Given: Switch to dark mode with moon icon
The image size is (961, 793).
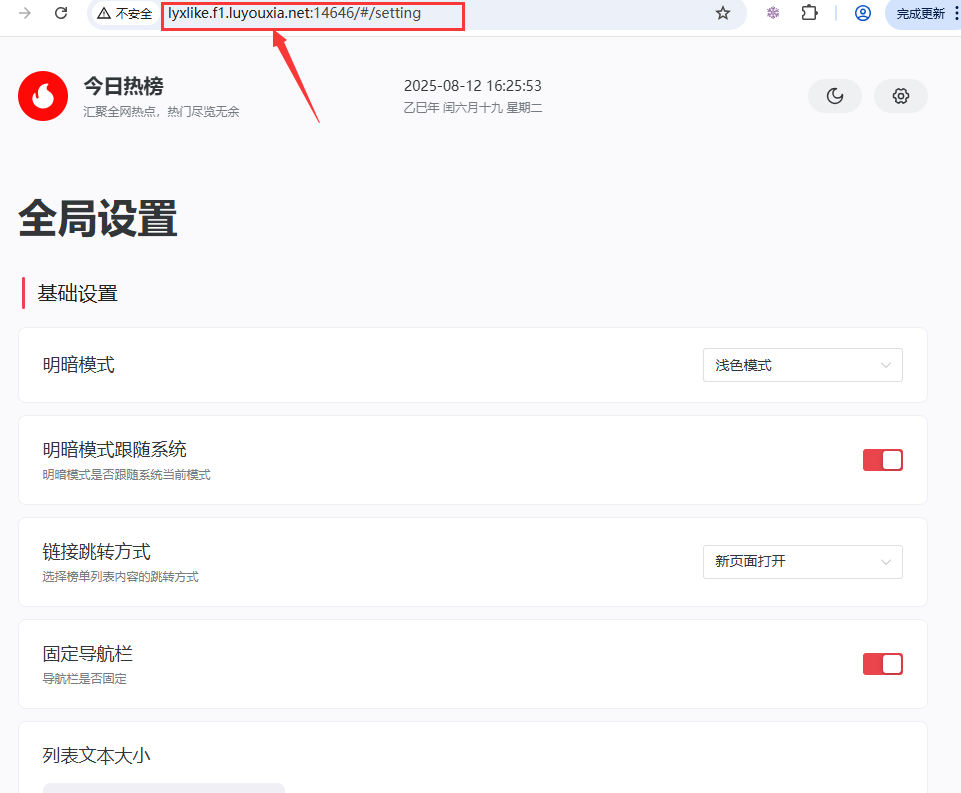Looking at the screenshot, I should (835, 96).
